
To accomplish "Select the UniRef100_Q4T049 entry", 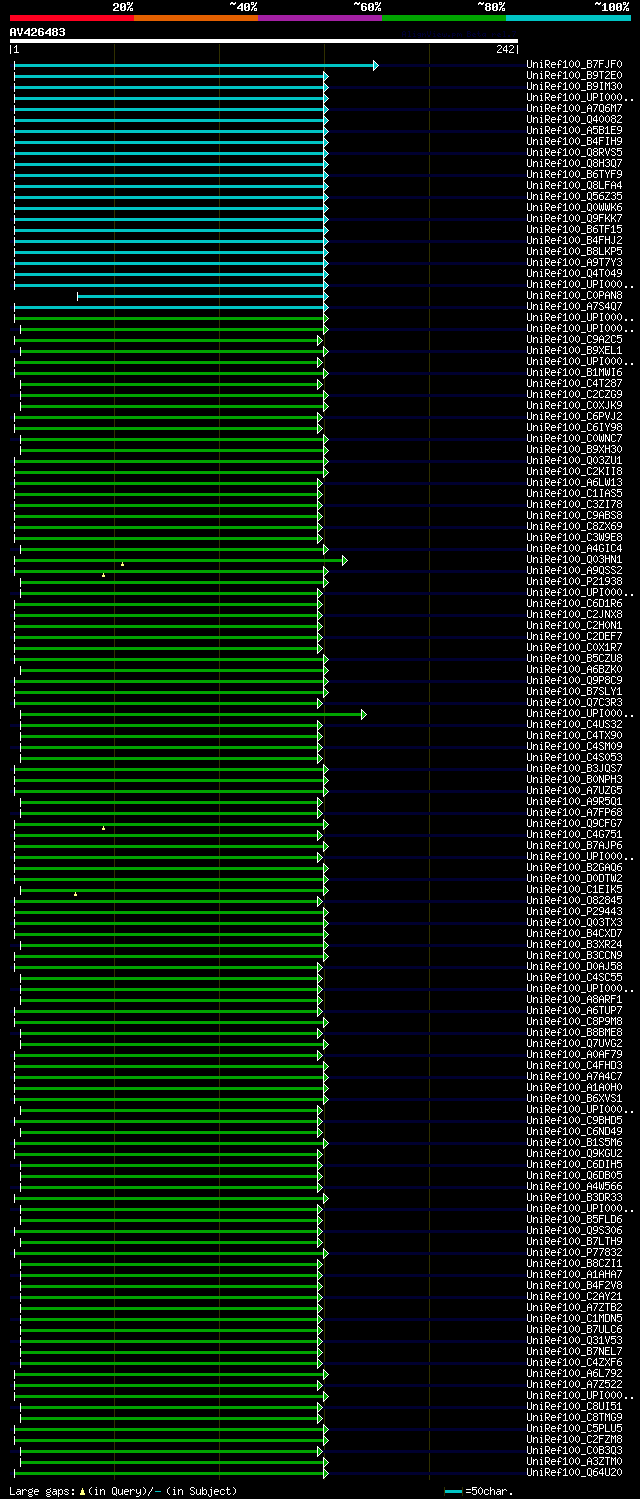I will 574,274.
